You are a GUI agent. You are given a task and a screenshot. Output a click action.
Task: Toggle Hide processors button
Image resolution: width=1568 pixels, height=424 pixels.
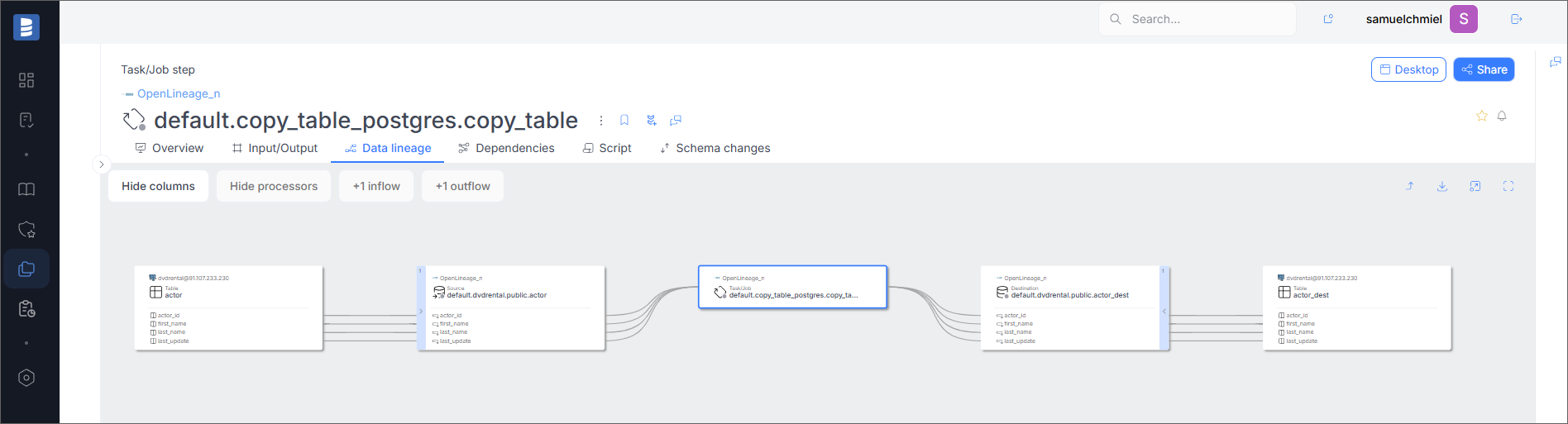tap(274, 186)
